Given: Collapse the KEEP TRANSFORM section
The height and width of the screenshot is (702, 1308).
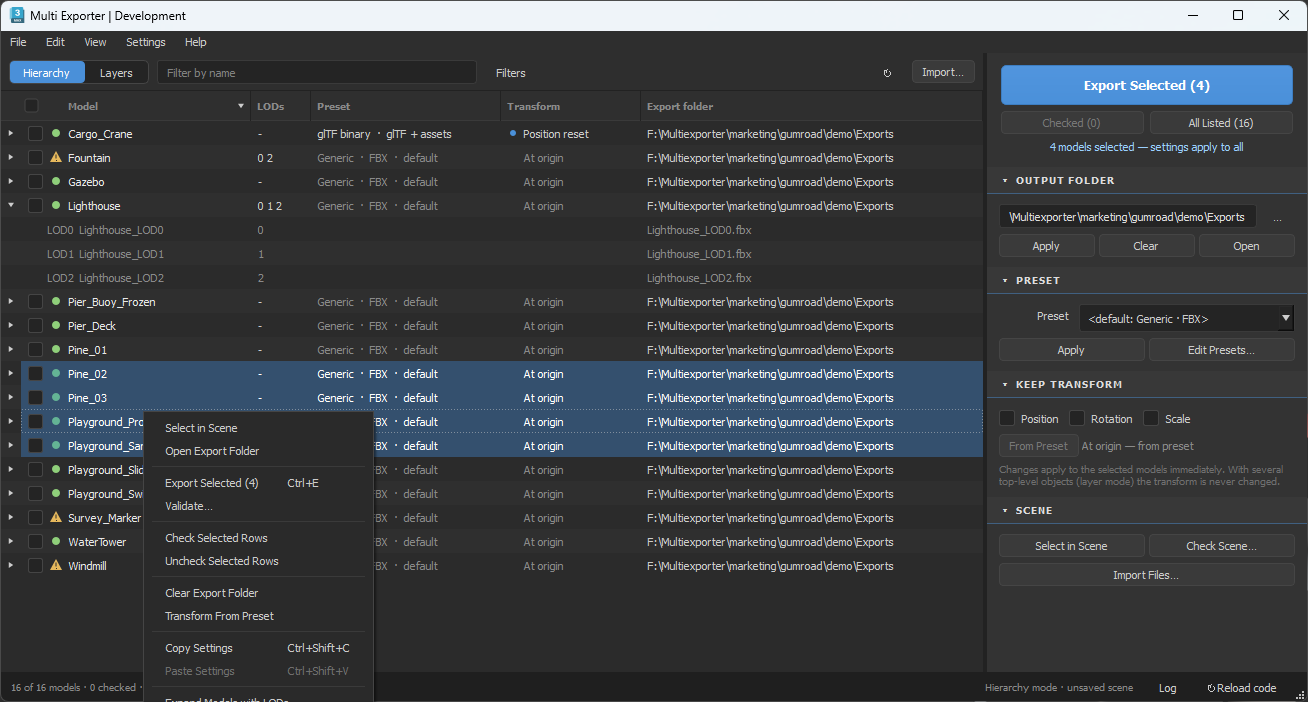Looking at the screenshot, I should pos(1147,385).
